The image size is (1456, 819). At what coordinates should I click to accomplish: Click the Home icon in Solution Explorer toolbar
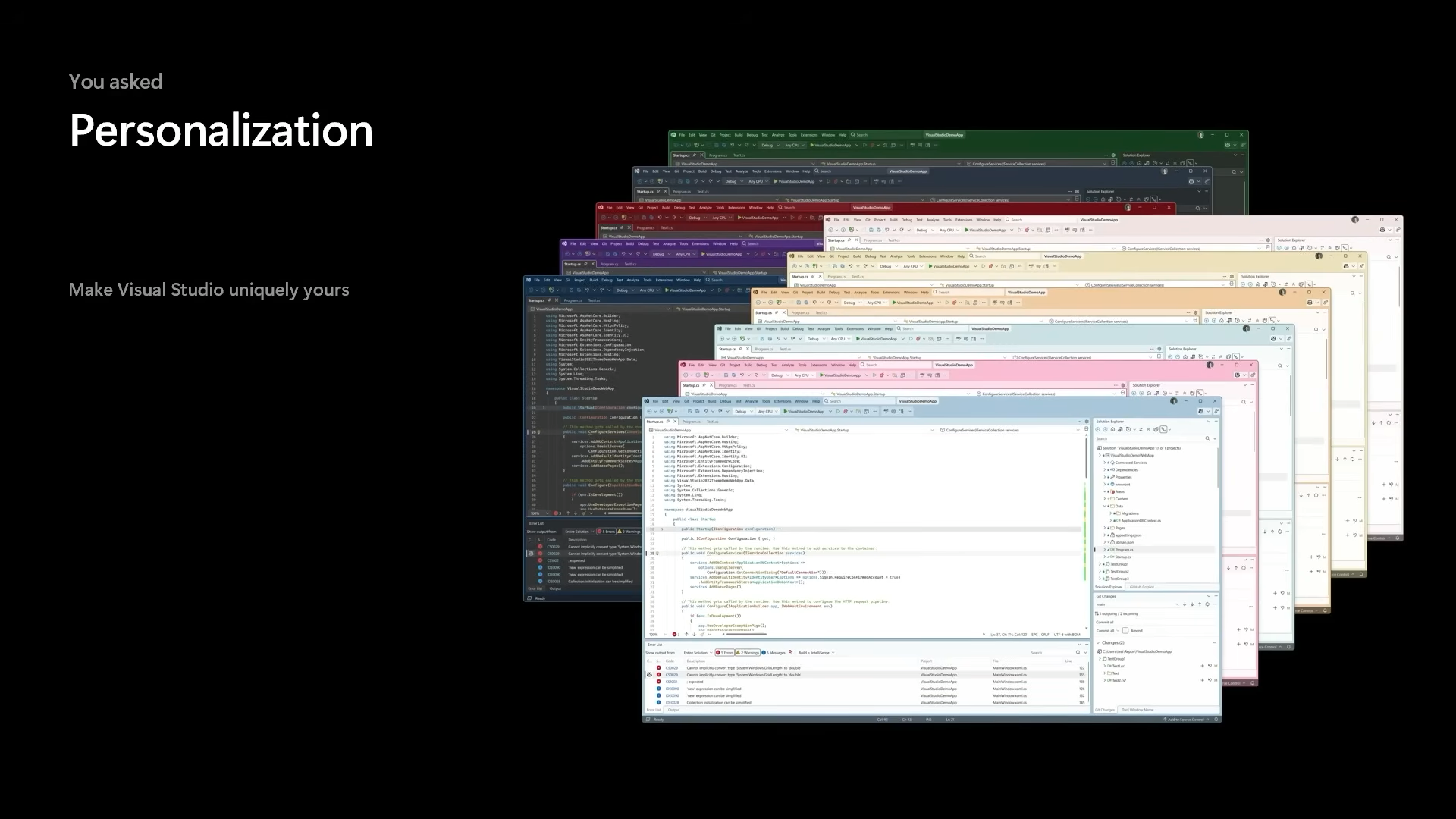pos(1112,429)
